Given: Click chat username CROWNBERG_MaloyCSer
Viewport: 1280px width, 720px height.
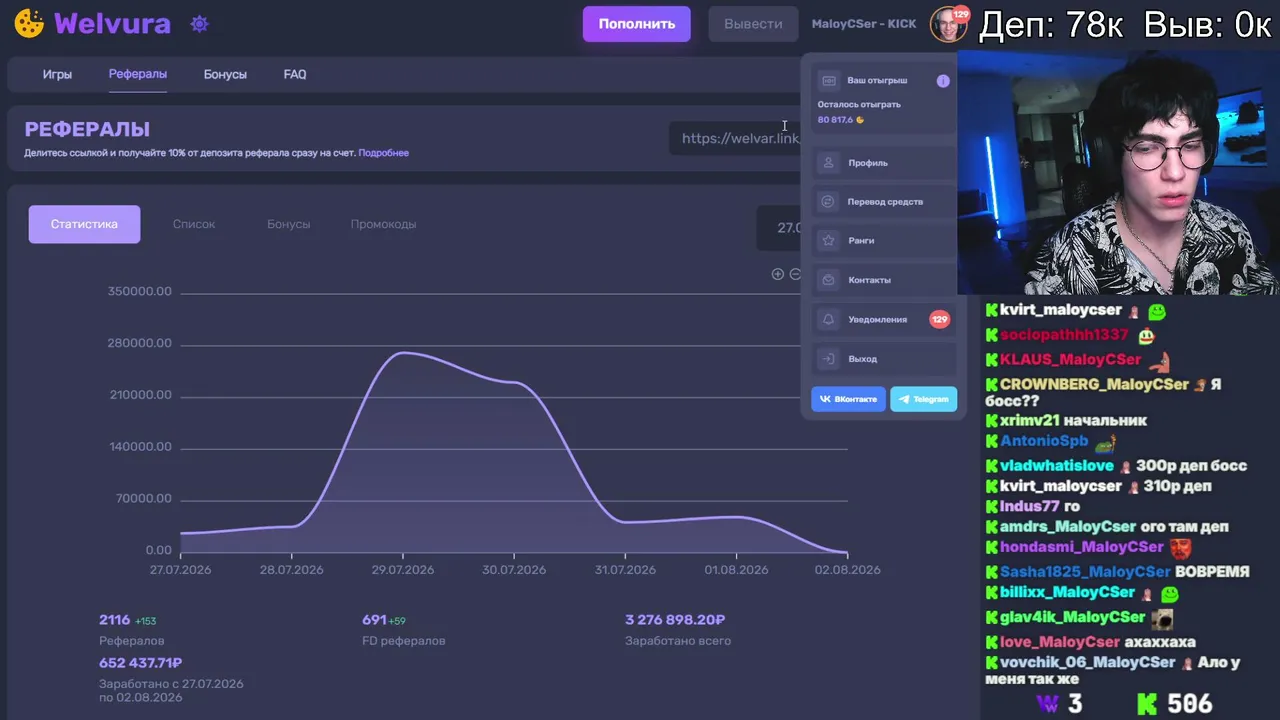Looking at the screenshot, I should (x=1094, y=385).
